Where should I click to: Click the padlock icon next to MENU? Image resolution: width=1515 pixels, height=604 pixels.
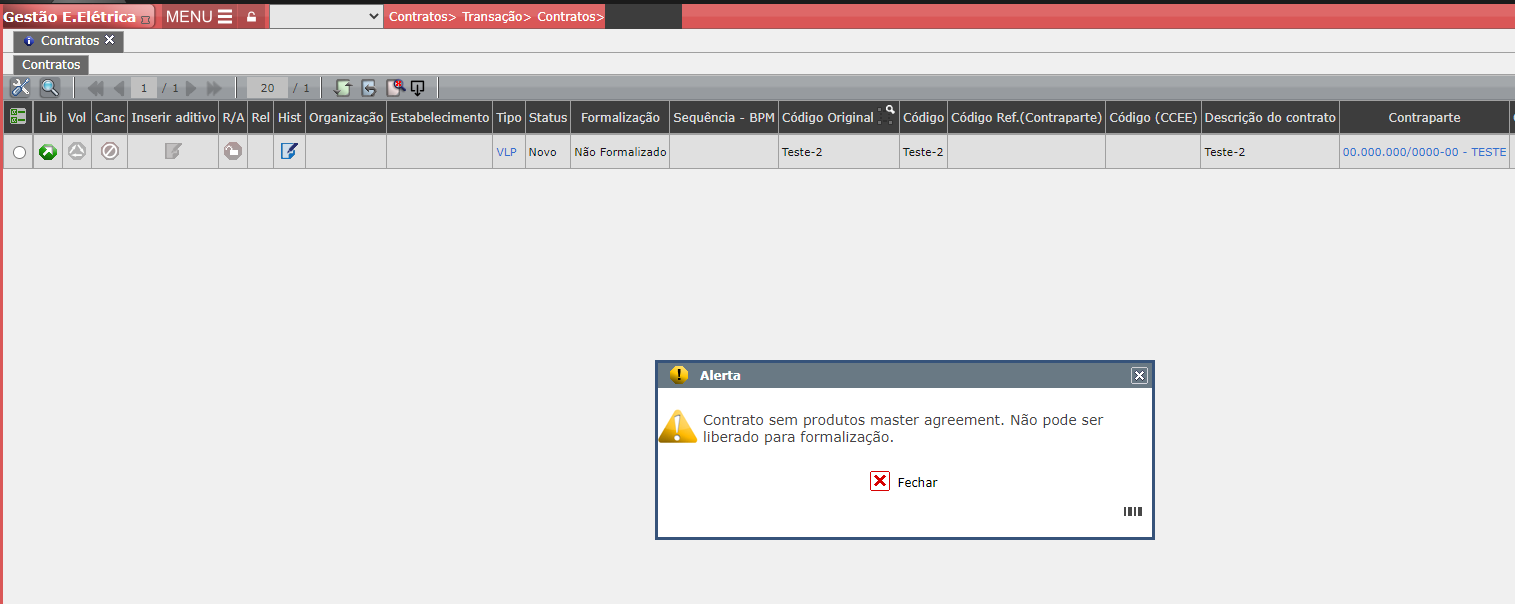(251, 17)
